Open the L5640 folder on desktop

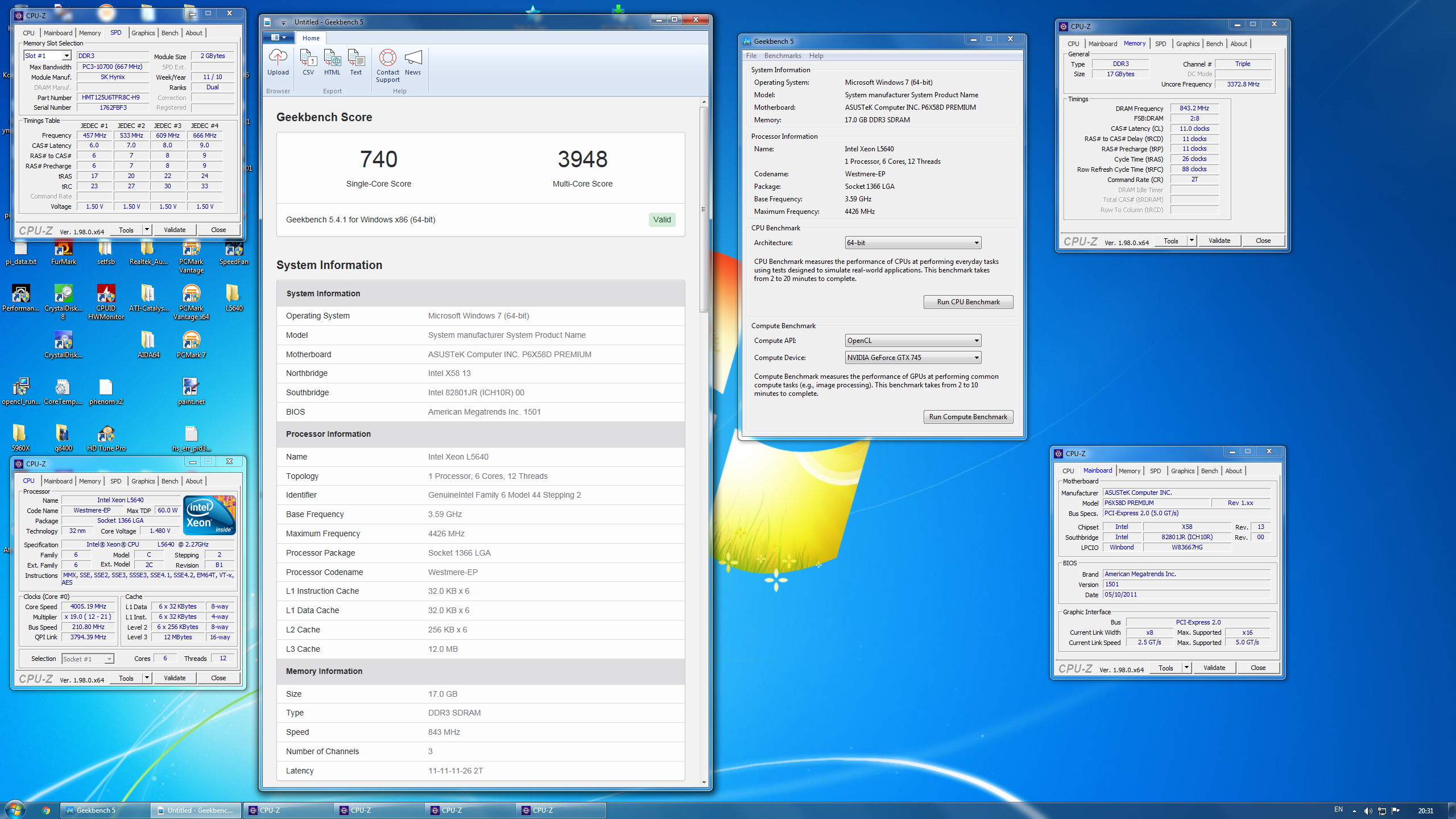234,299
